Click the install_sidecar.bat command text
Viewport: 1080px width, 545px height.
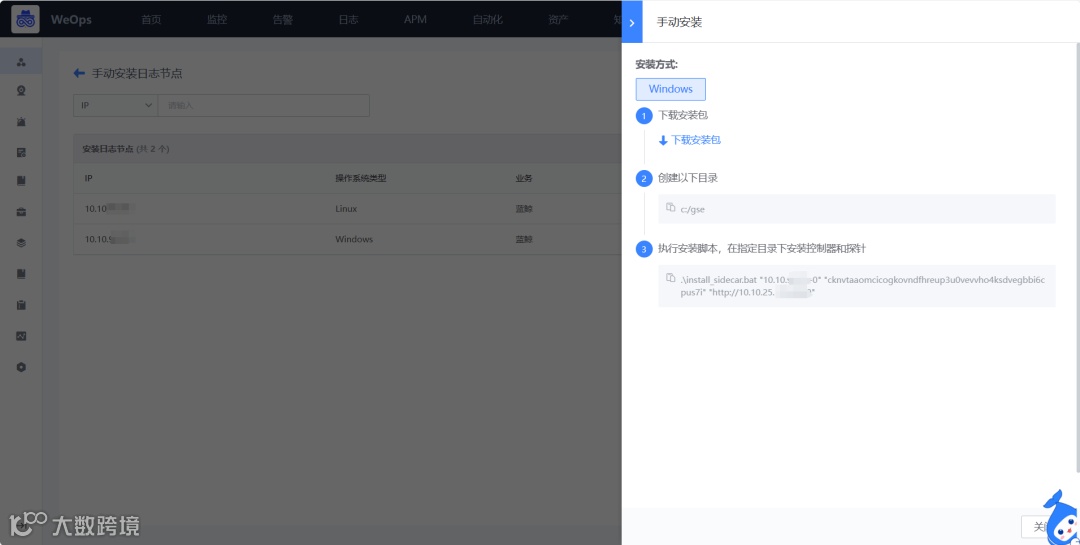pos(862,286)
